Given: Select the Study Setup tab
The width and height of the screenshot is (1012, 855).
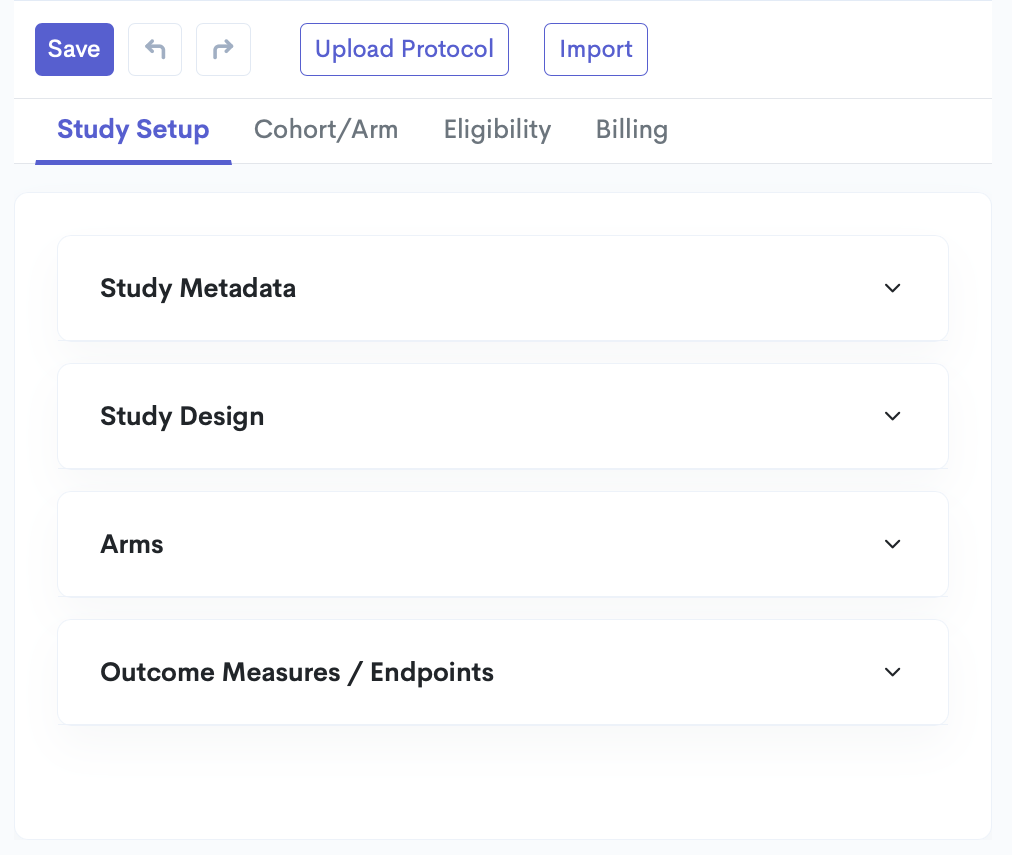Looking at the screenshot, I should coord(133,130).
